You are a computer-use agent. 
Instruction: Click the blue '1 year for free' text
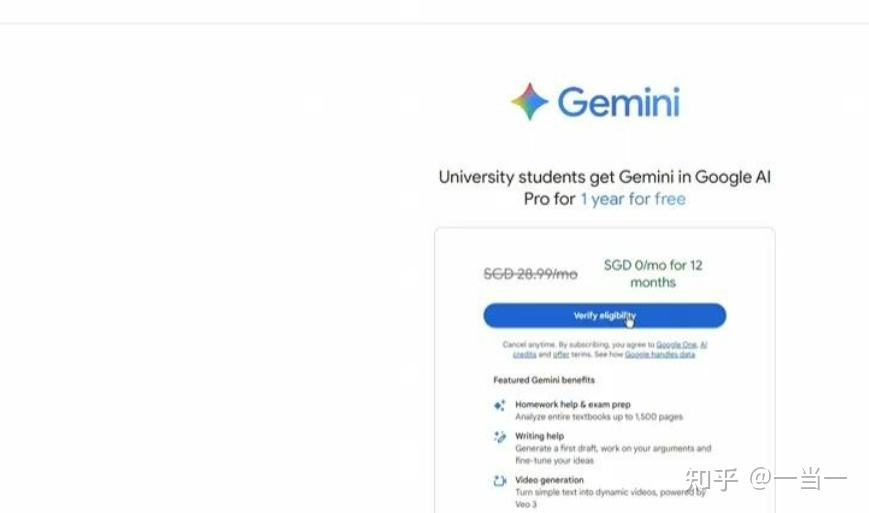pos(633,199)
